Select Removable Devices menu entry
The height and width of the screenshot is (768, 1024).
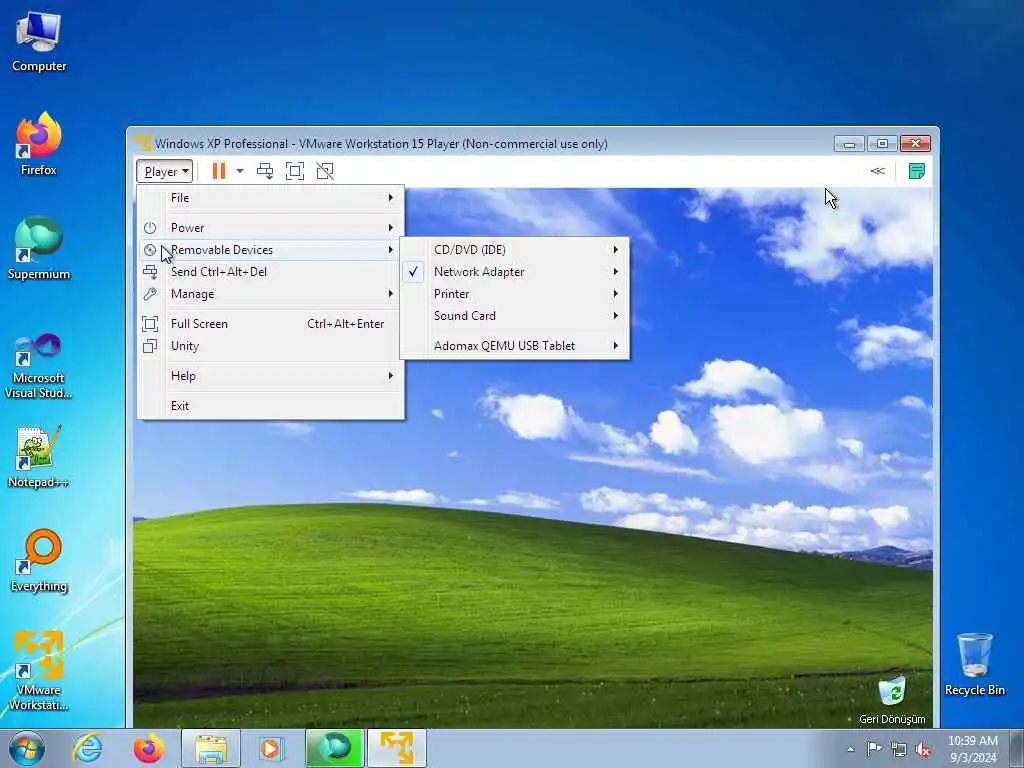(x=271, y=250)
